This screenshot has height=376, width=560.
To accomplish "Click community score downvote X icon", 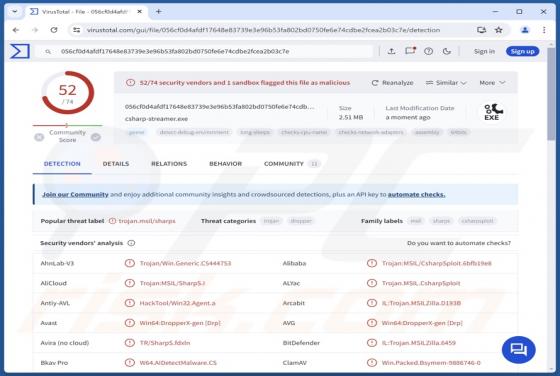I will pos(39,137).
